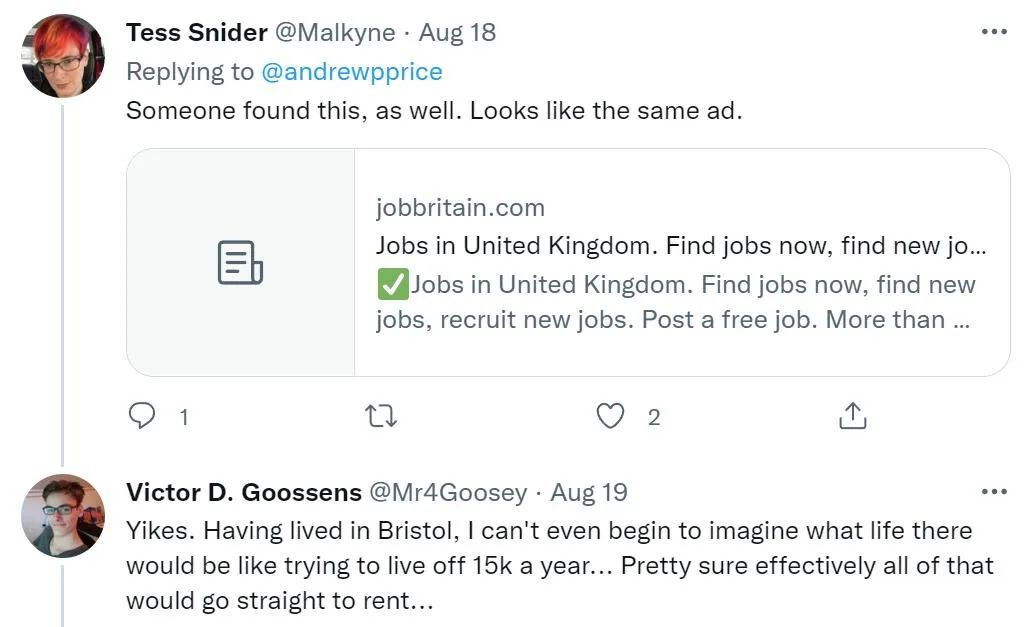Open Tess Snider's profile name
Image resolution: width=1026 pixels, height=627 pixels.
tap(196, 32)
